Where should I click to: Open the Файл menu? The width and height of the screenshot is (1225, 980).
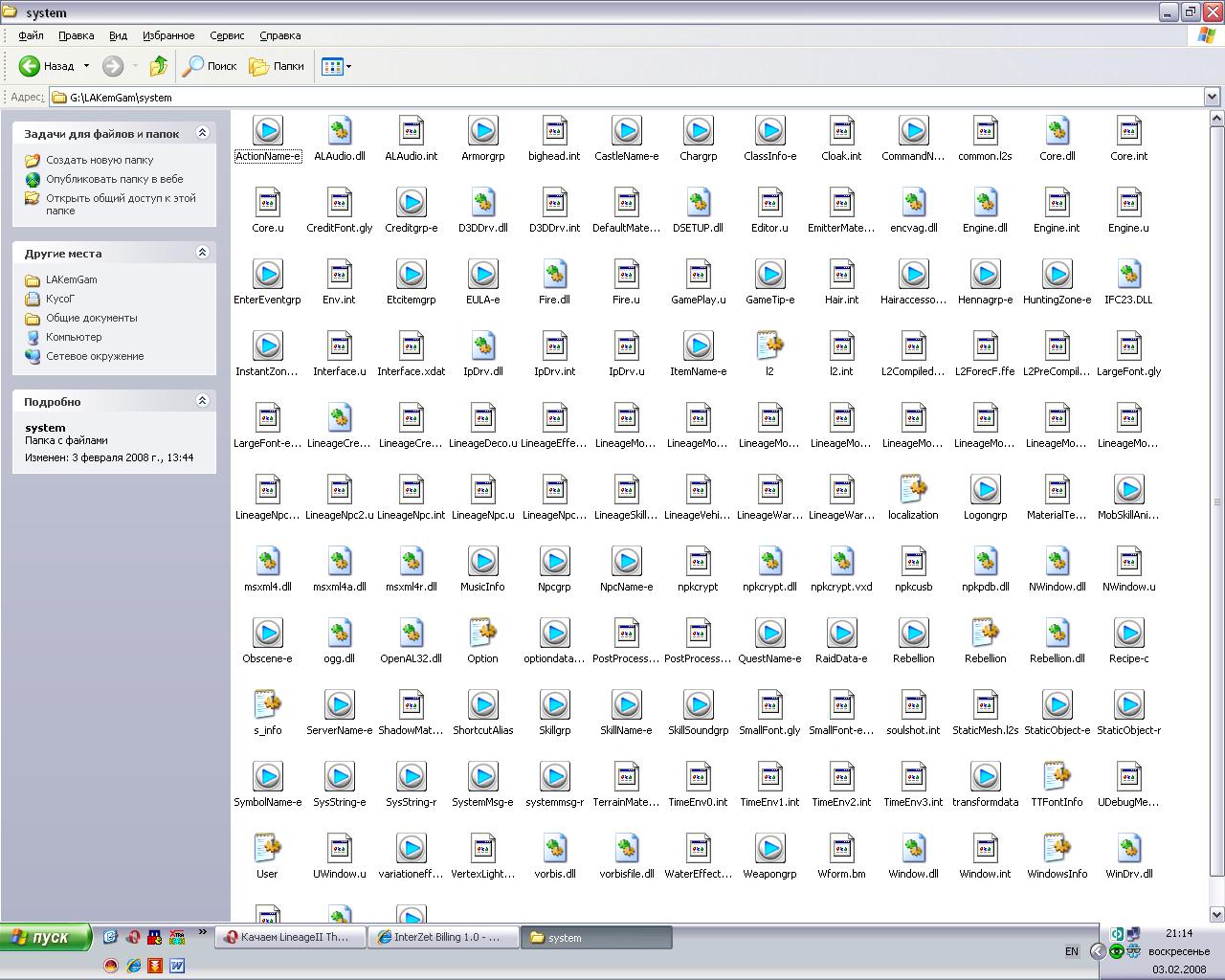point(31,35)
